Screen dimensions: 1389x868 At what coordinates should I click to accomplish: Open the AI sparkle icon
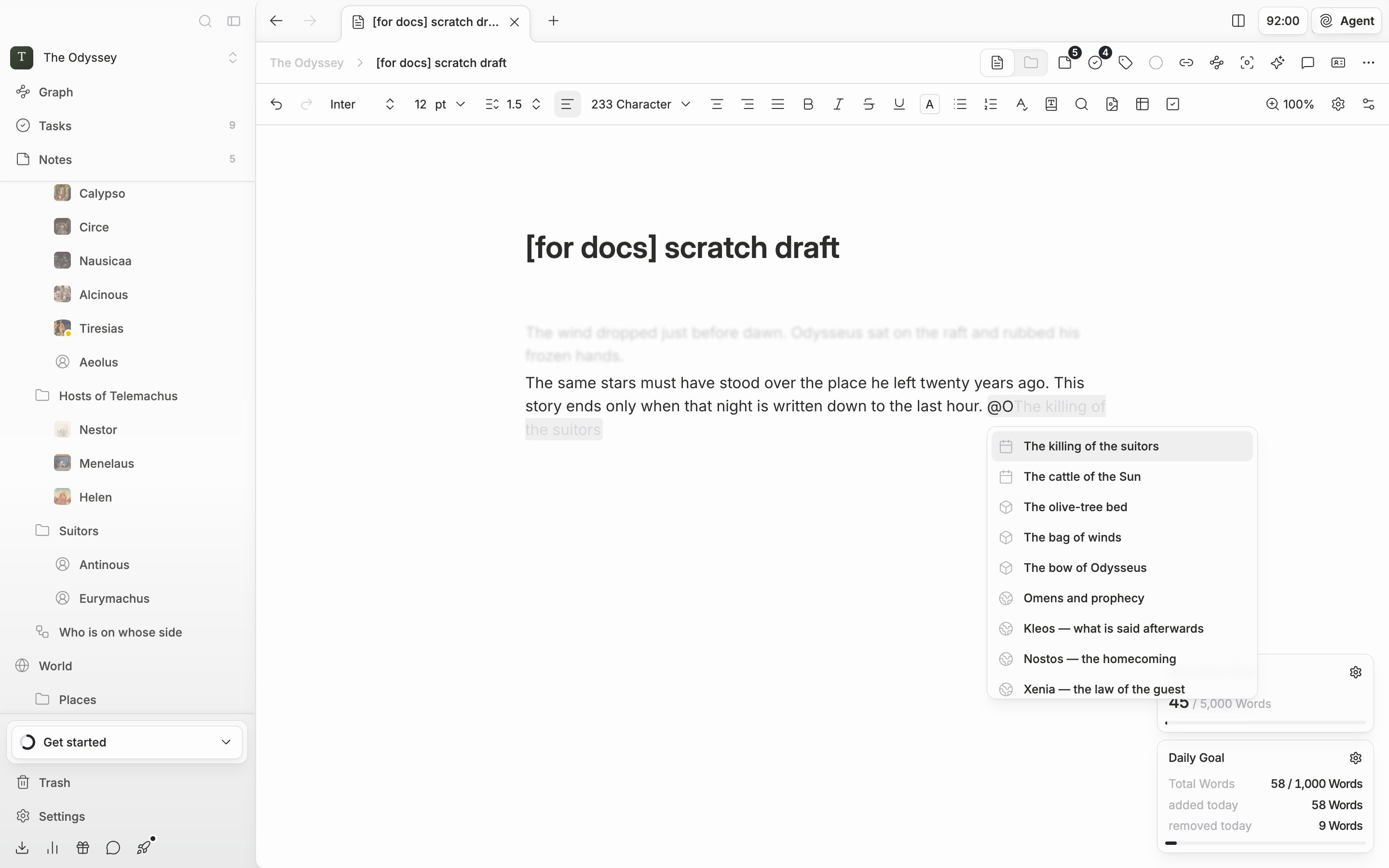click(1277, 63)
